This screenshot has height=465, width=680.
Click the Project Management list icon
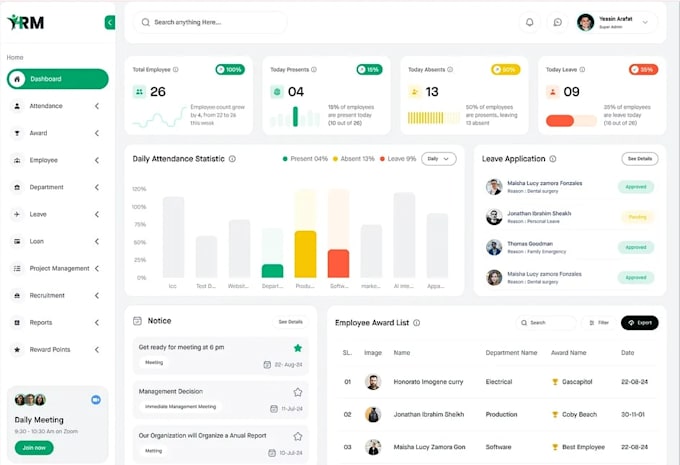click(x=17, y=269)
